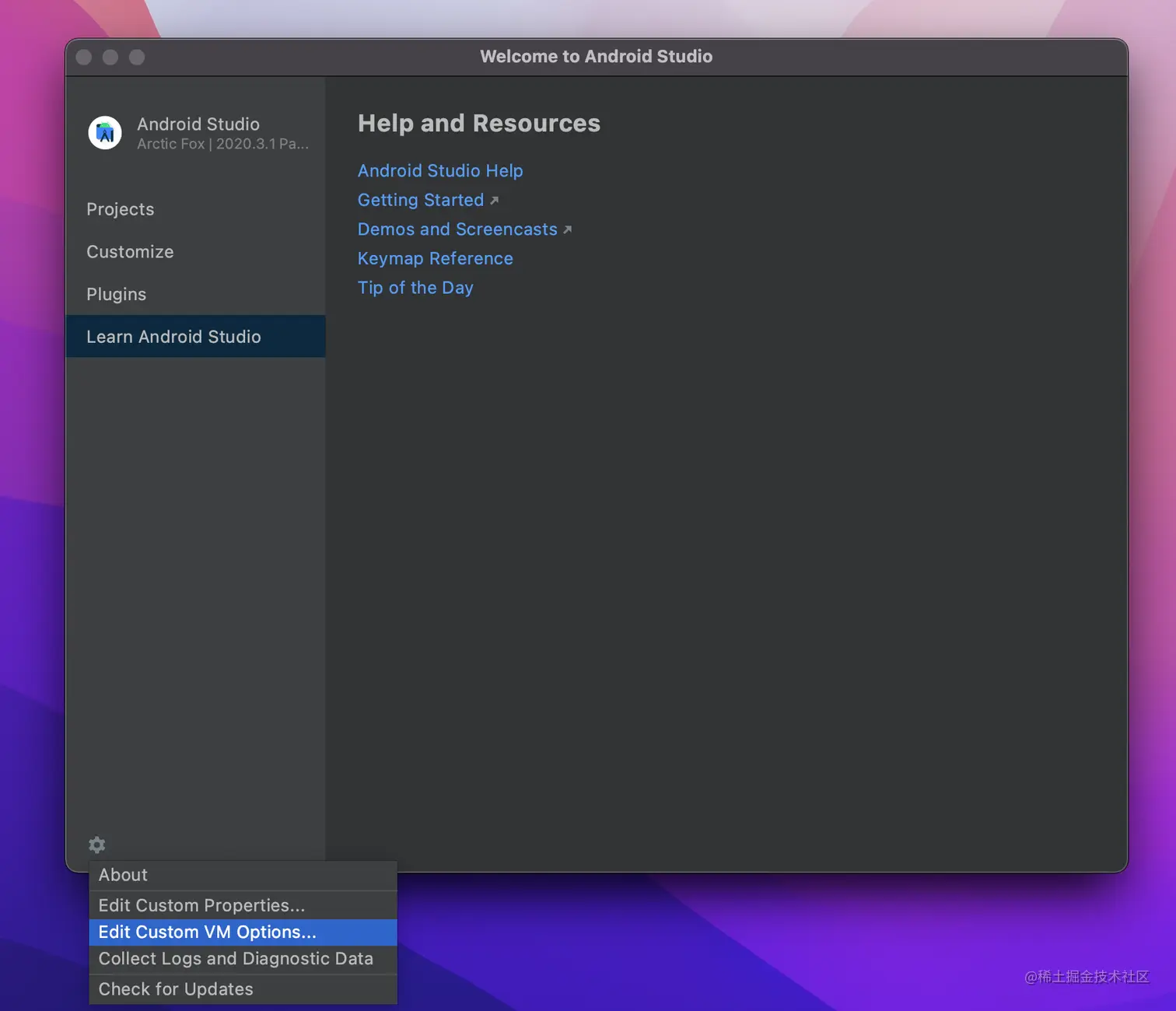Choose Check for Updates menu entry
This screenshot has width=1176, height=1011.
pyautogui.click(x=243, y=989)
